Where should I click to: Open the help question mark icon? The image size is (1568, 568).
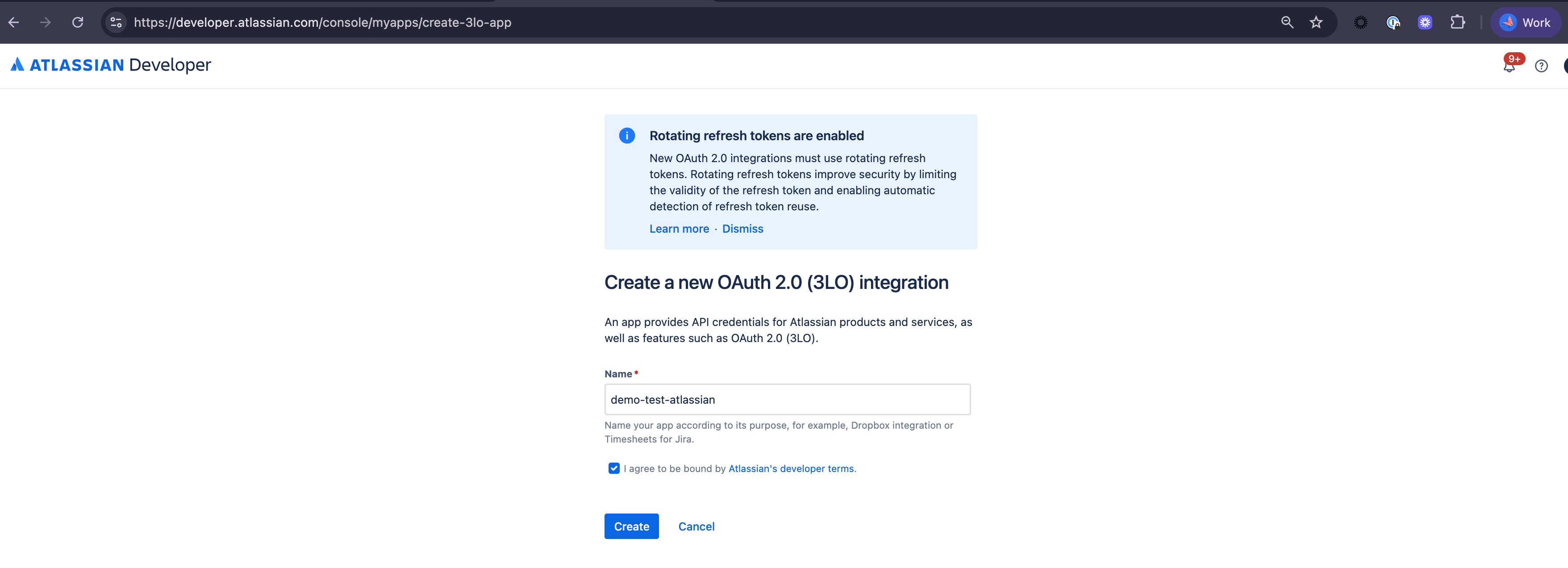click(1541, 66)
